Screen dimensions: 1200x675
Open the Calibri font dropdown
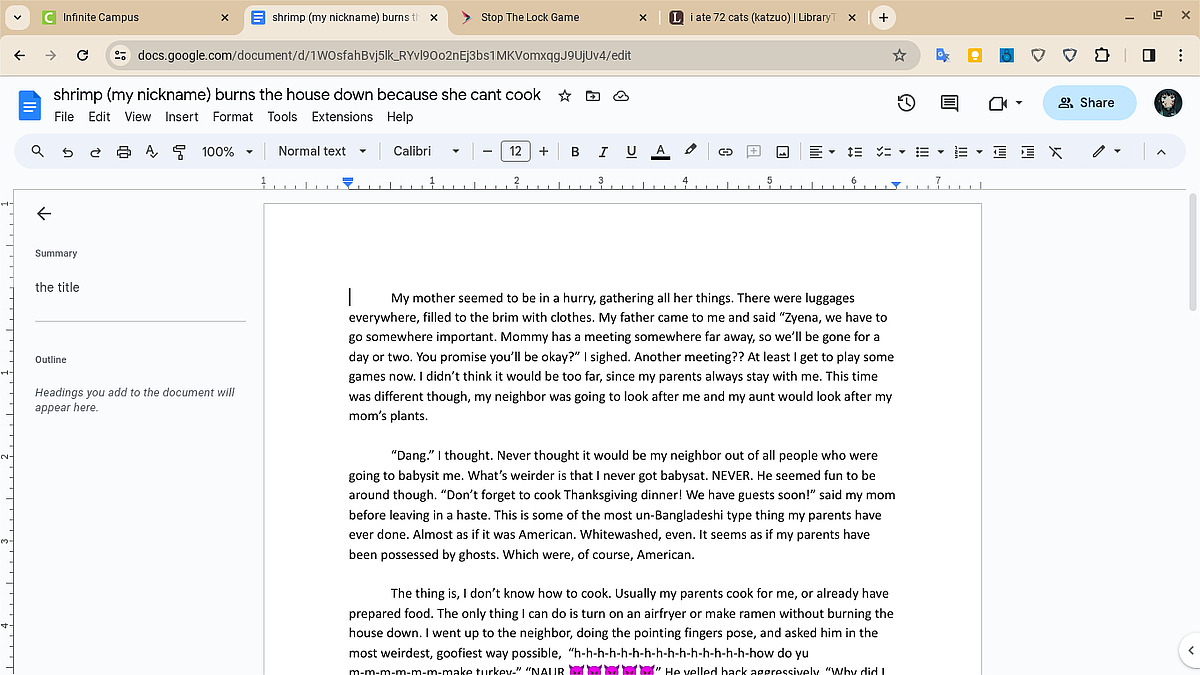[x=426, y=151]
